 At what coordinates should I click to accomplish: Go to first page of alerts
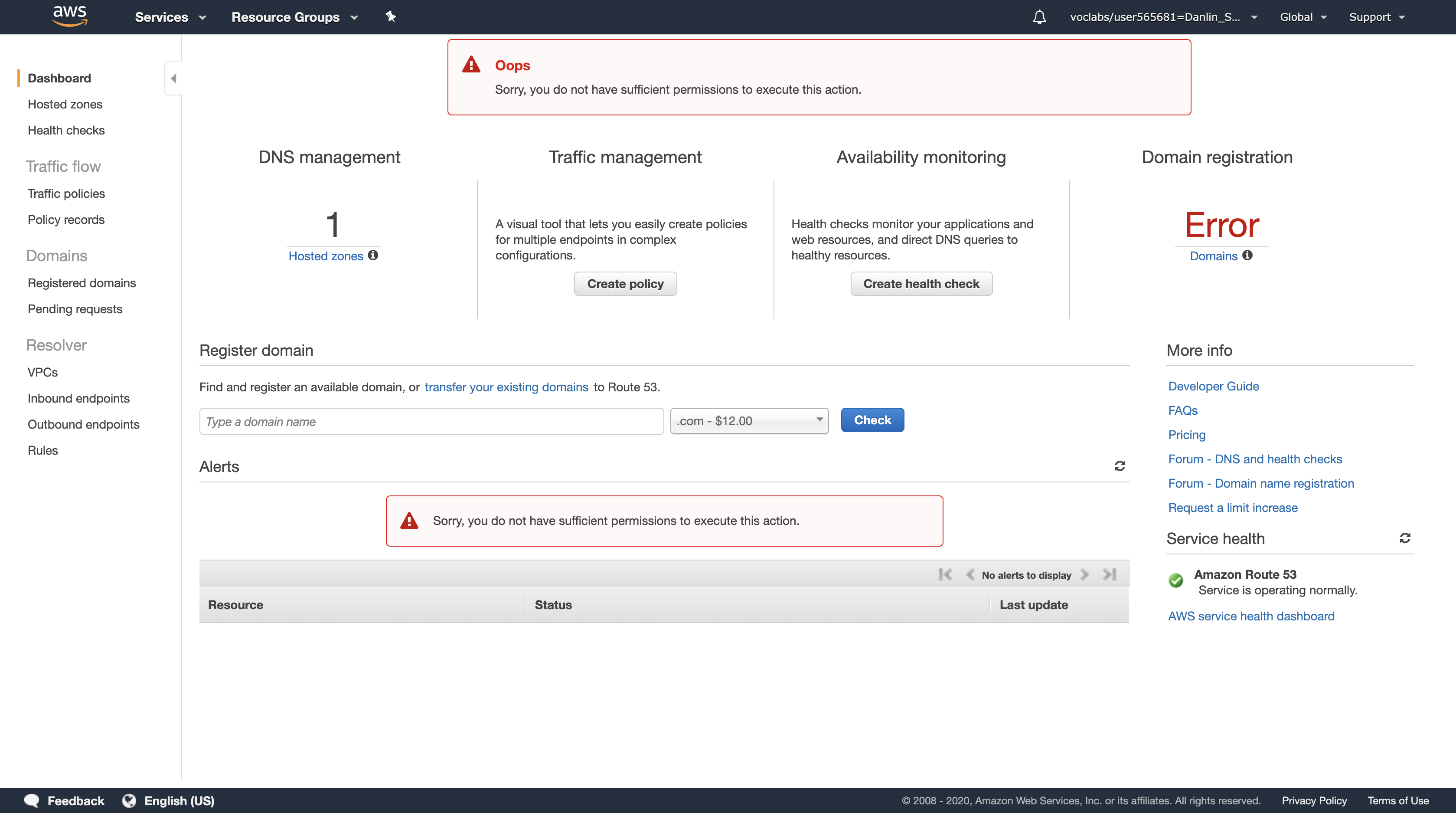(x=945, y=574)
